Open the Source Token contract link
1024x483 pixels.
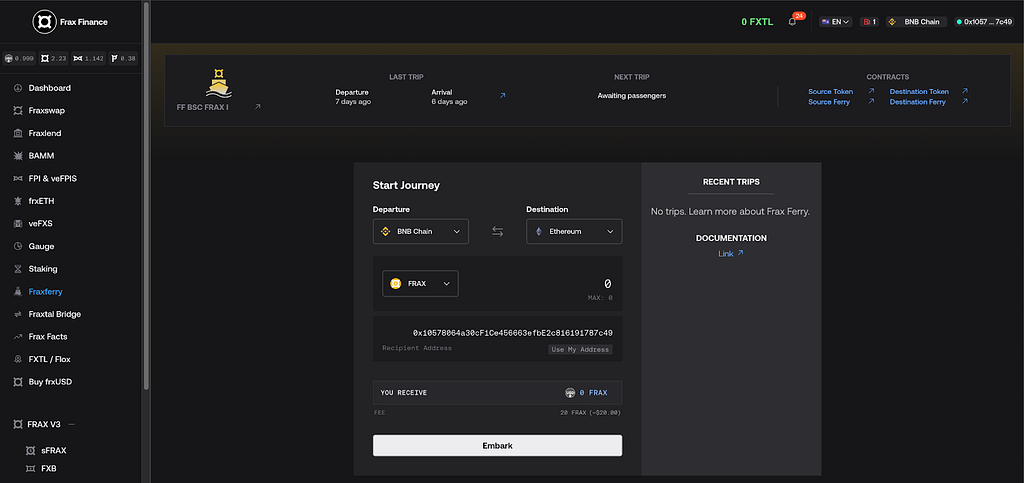point(831,91)
